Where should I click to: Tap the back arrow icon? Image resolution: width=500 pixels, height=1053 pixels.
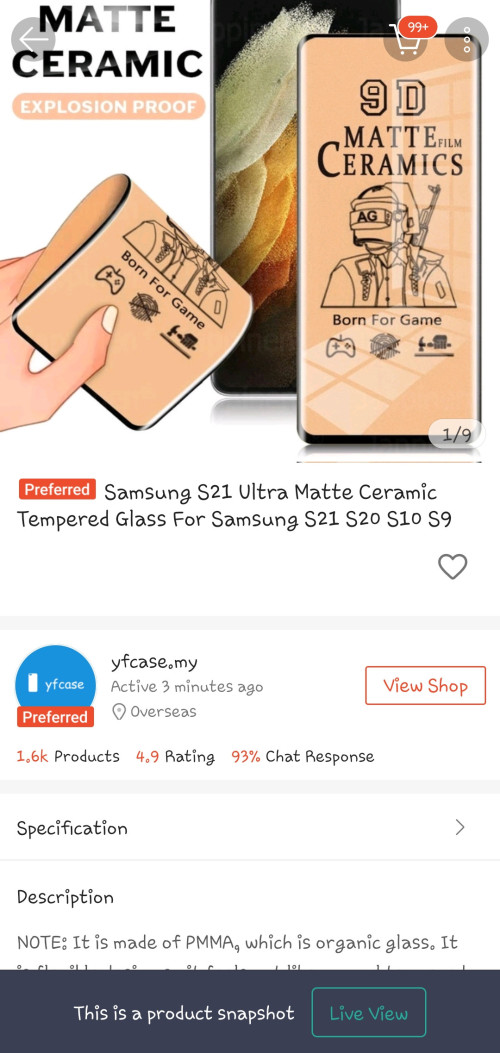(33, 39)
